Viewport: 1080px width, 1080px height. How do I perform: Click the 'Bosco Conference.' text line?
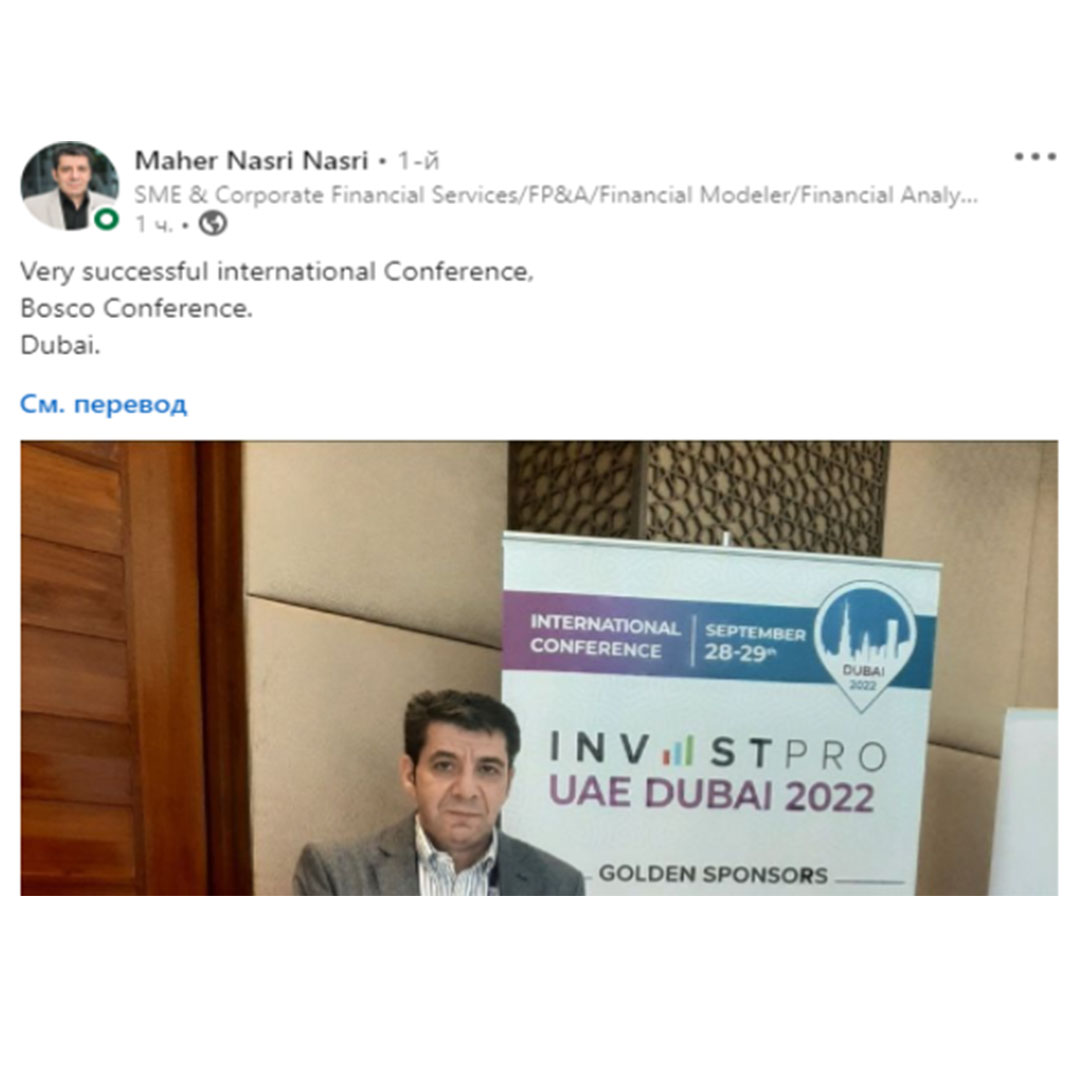(x=136, y=308)
